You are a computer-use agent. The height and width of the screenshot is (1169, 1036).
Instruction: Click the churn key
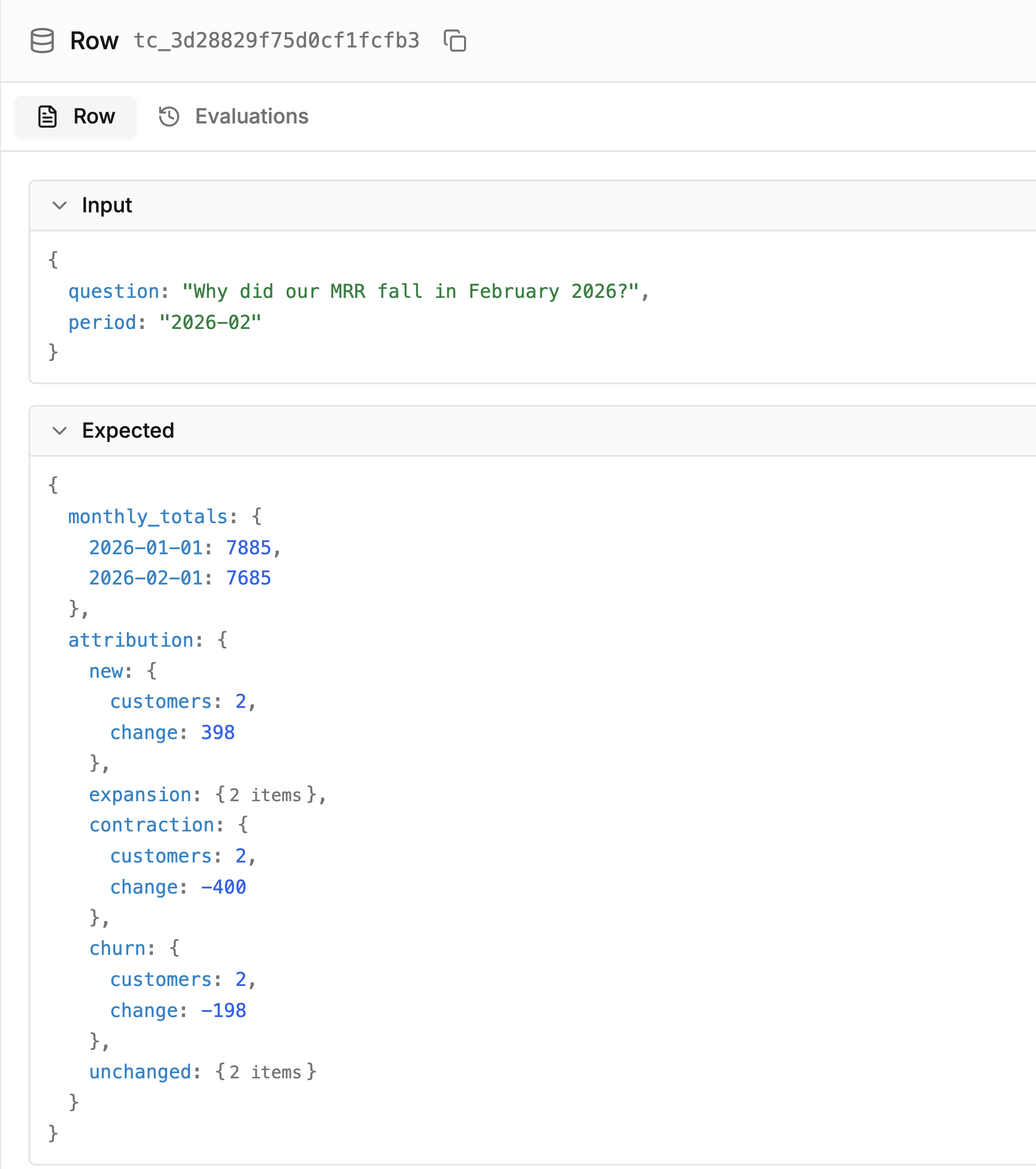pyautogui.click(x=117, y=948)
